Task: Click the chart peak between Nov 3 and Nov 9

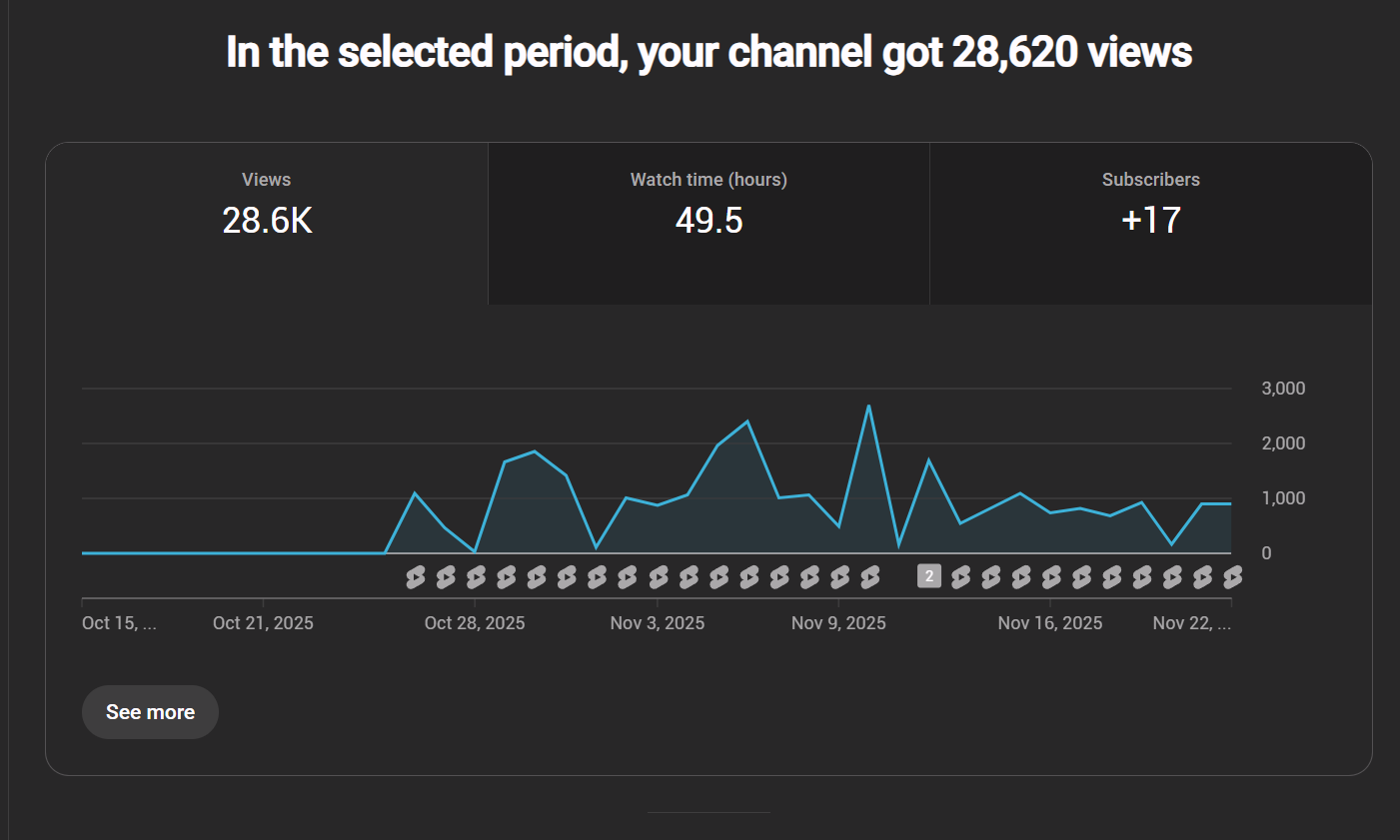Action: pos(747,421)
